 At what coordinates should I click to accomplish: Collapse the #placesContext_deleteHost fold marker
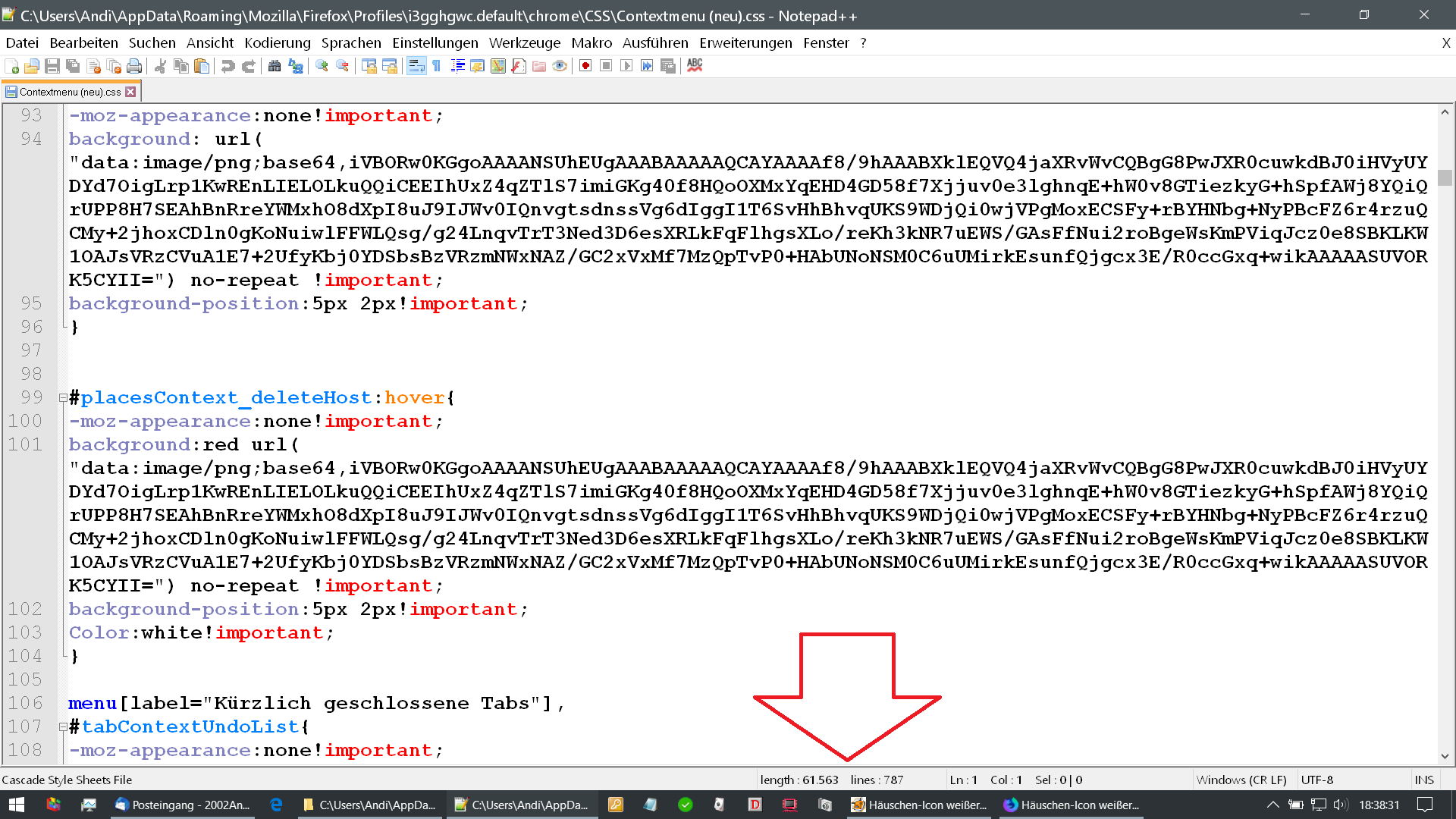(x=63, y=397)
